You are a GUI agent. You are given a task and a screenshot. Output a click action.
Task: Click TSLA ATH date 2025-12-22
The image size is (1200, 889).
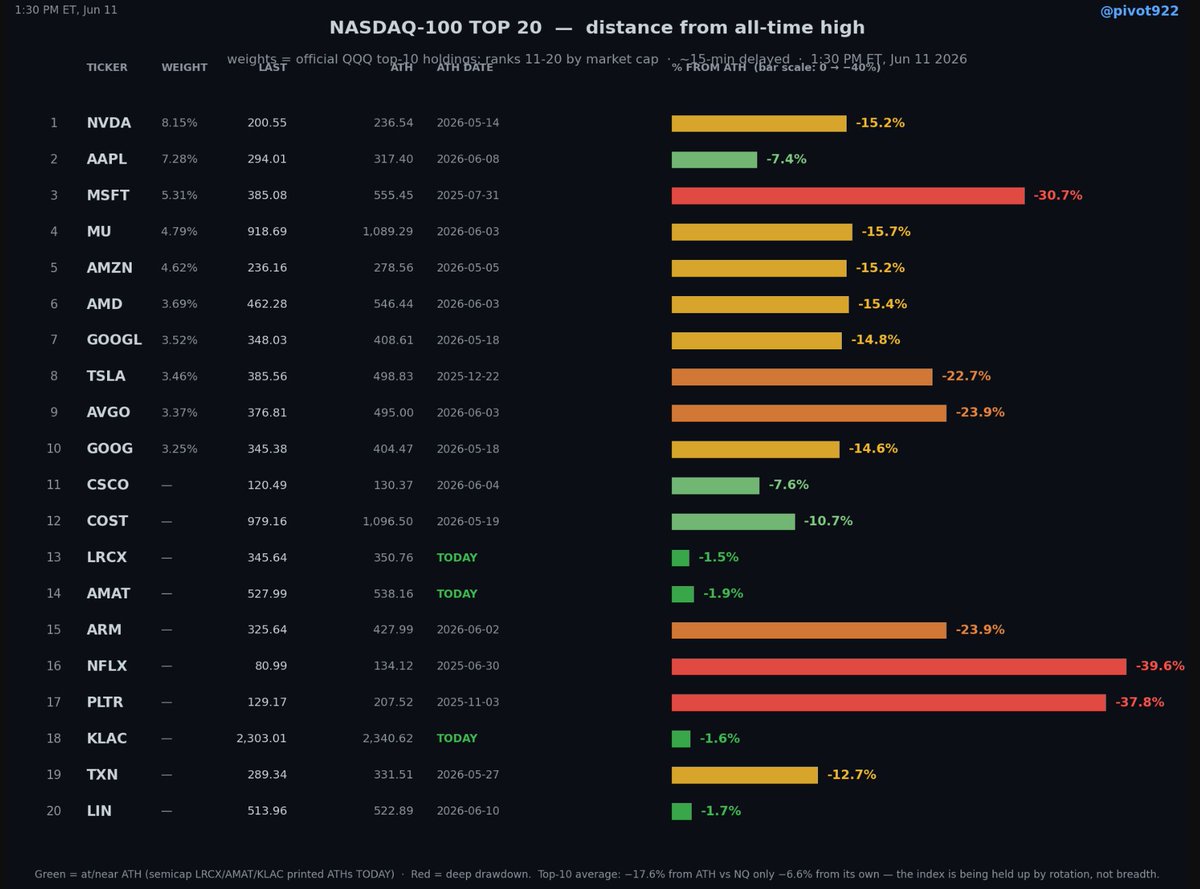[468, 377]
